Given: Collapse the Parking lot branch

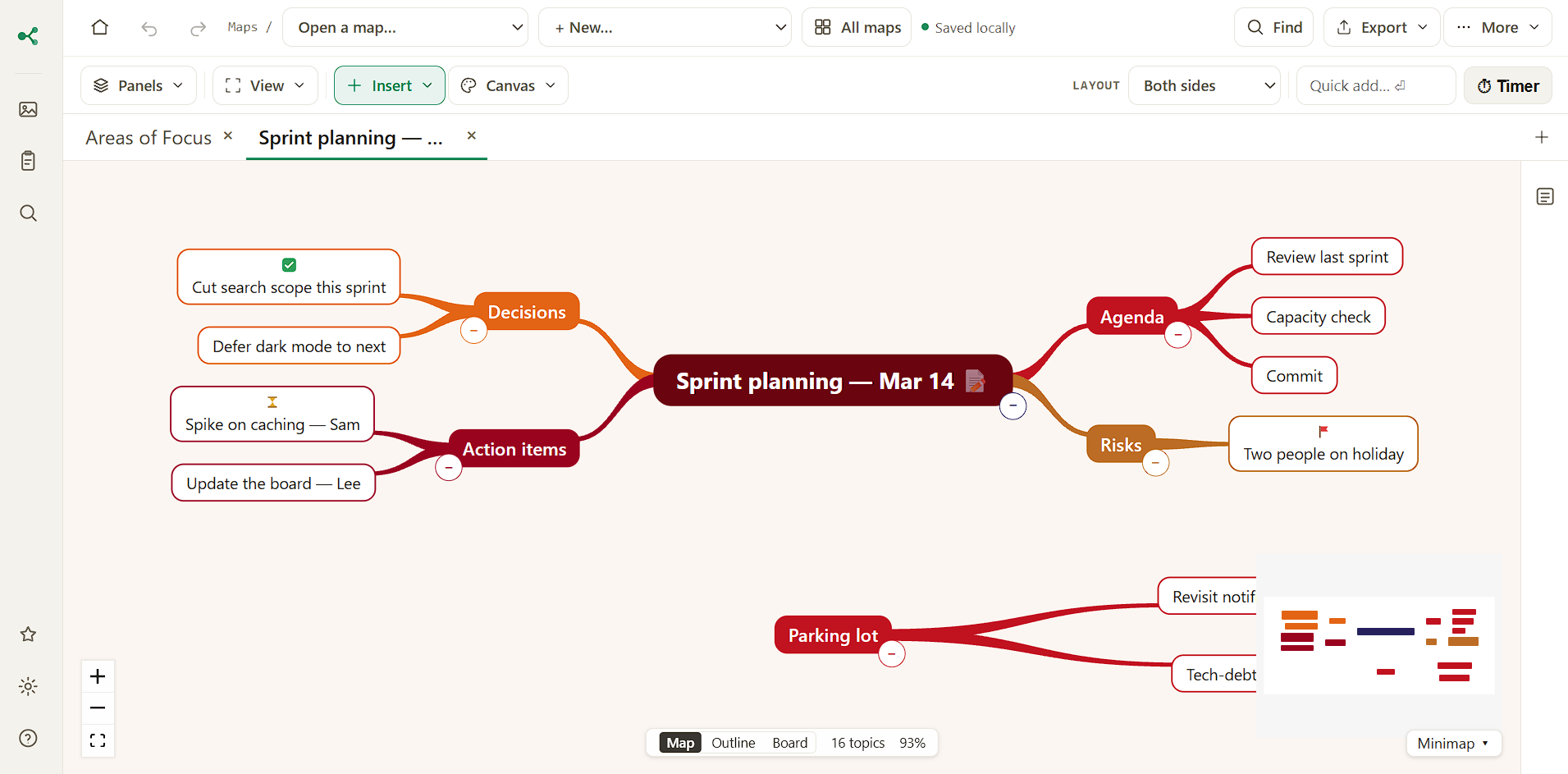Looking at the screenshot, I should (892, 653).
